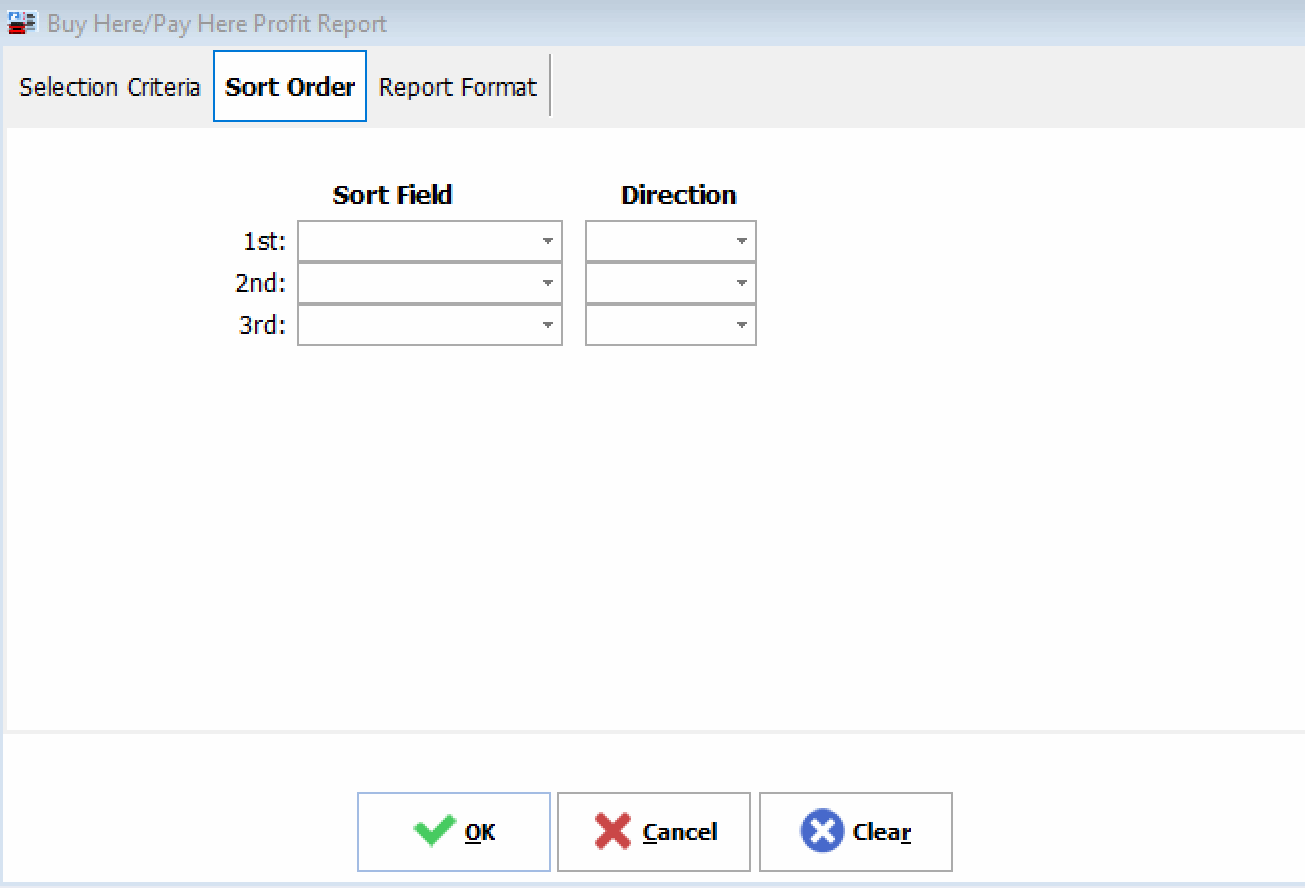Click the blue circled X icon on Clear
This screenshot has width=1305, height=888.
click(x=821, y=830)
